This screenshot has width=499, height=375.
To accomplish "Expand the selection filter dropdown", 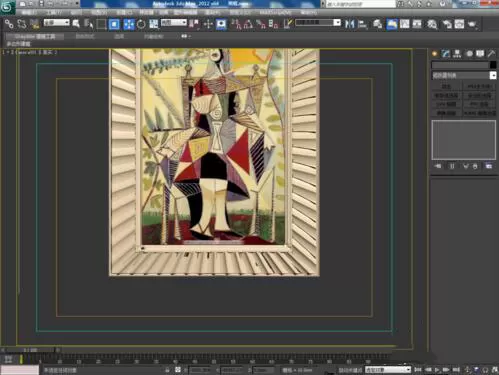I will (x=57, y=23).
